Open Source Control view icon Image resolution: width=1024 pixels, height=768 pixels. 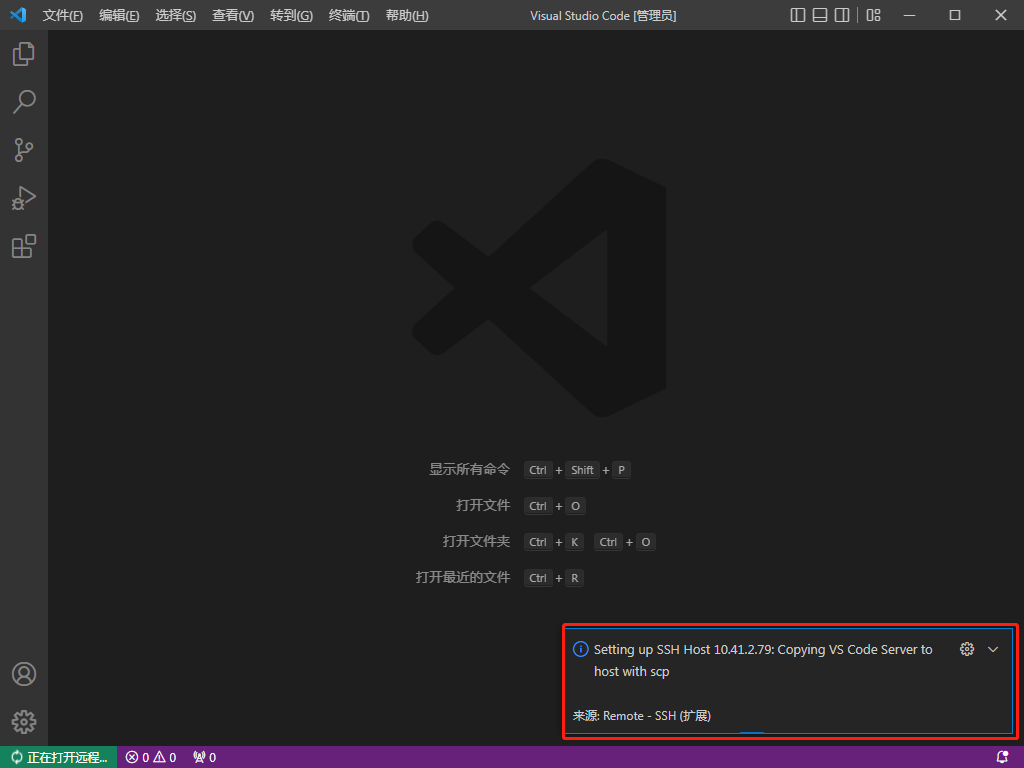point(24,150)
